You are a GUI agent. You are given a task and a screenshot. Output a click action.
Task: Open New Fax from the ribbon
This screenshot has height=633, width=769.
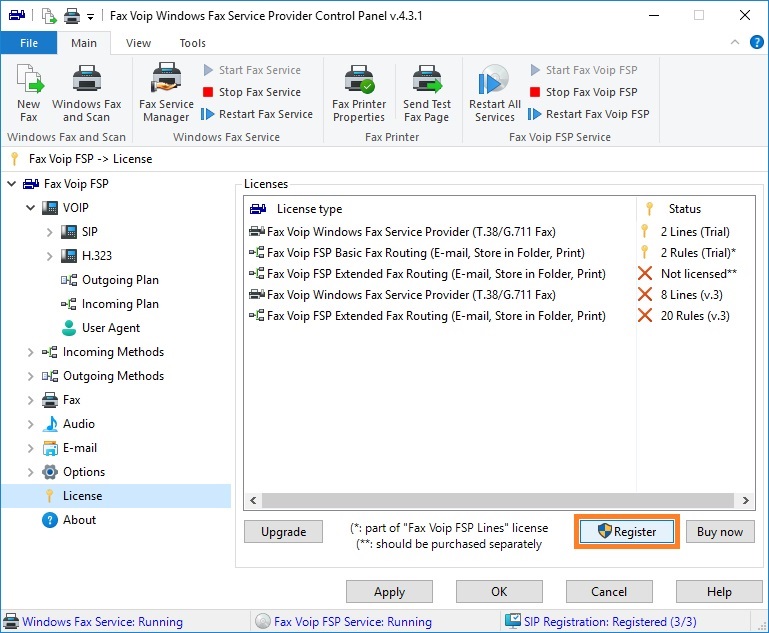[x=29, y=93]
